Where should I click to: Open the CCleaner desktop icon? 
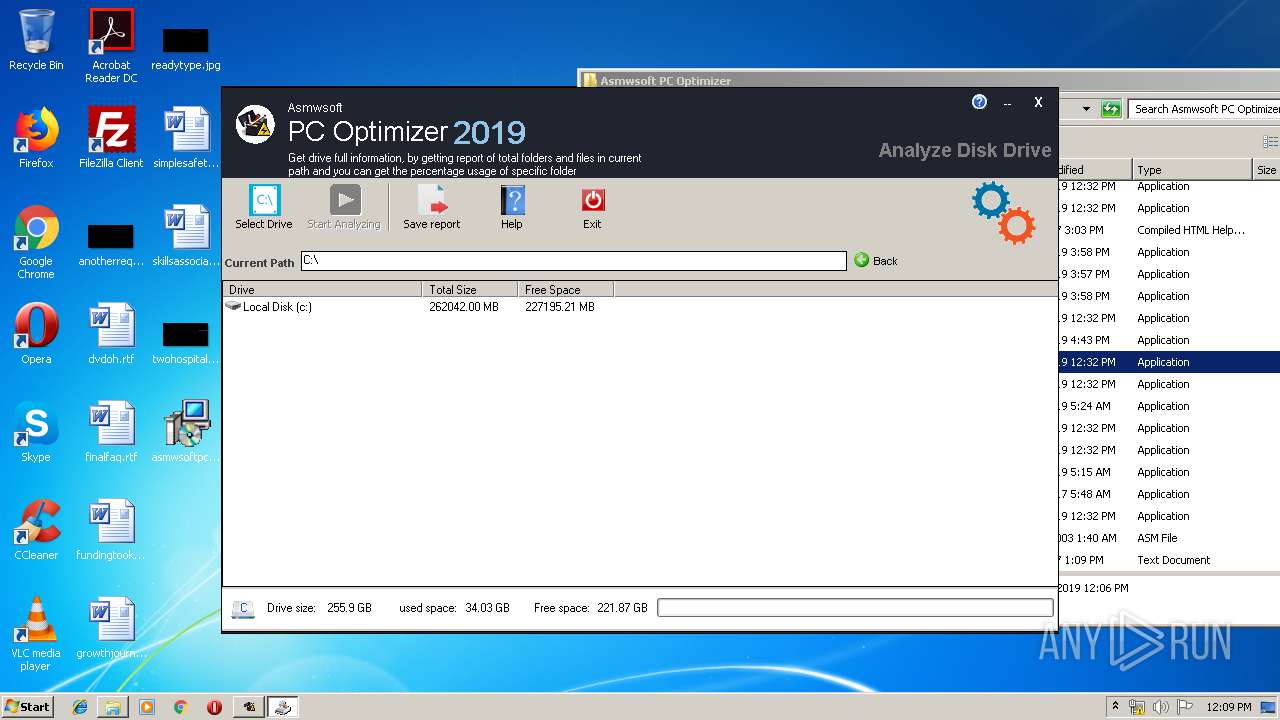click(36, 530)
